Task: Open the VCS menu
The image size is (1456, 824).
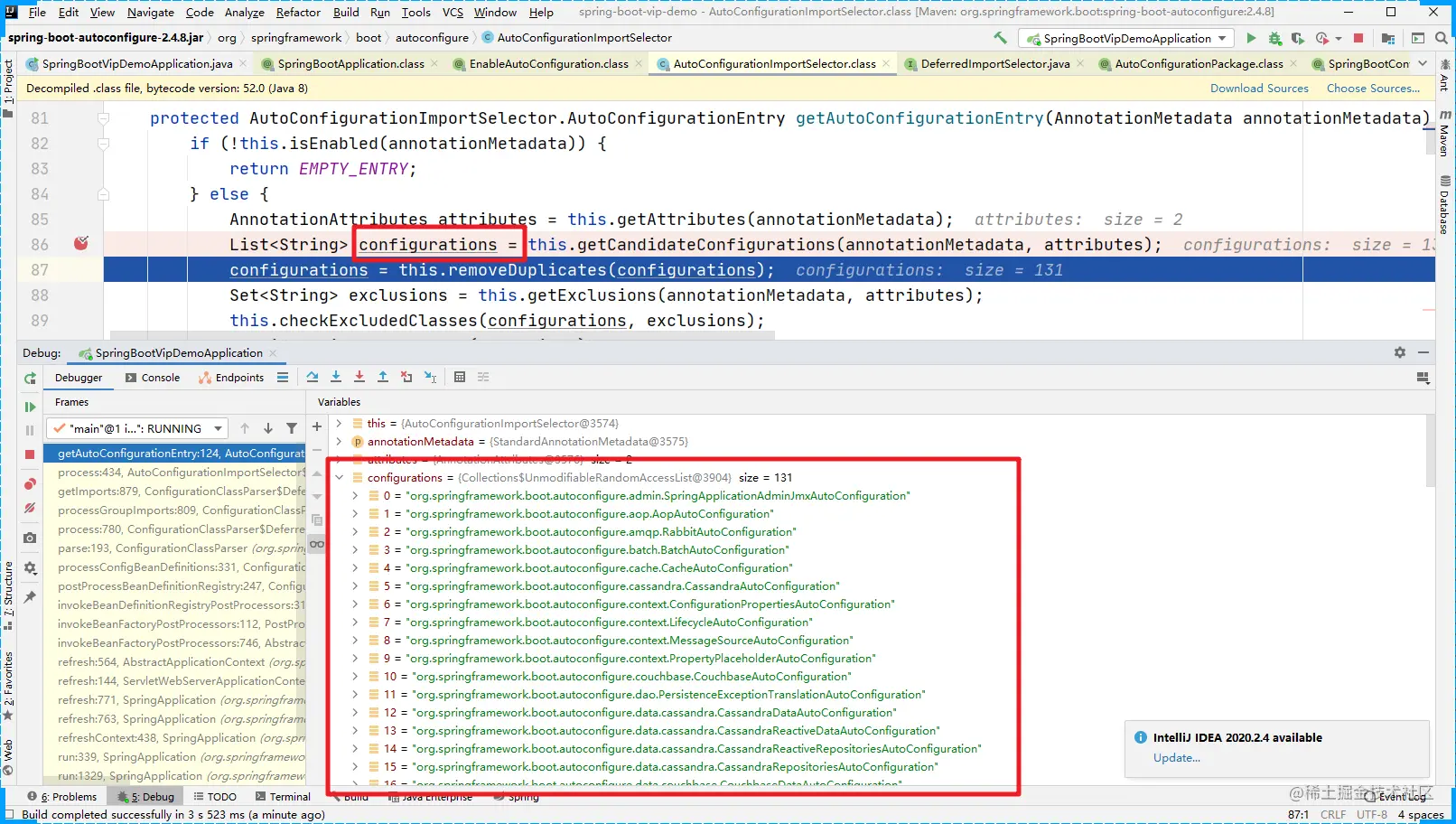Action: 453,13
